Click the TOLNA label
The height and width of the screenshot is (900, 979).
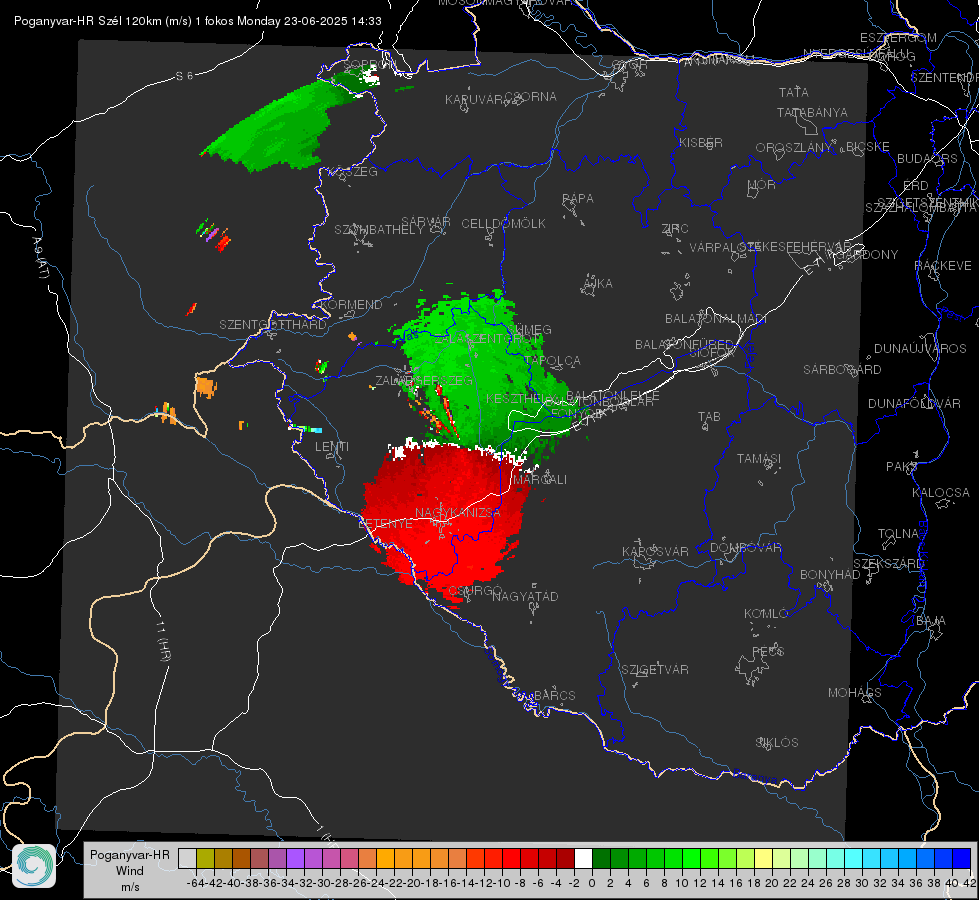pos(898,534)
